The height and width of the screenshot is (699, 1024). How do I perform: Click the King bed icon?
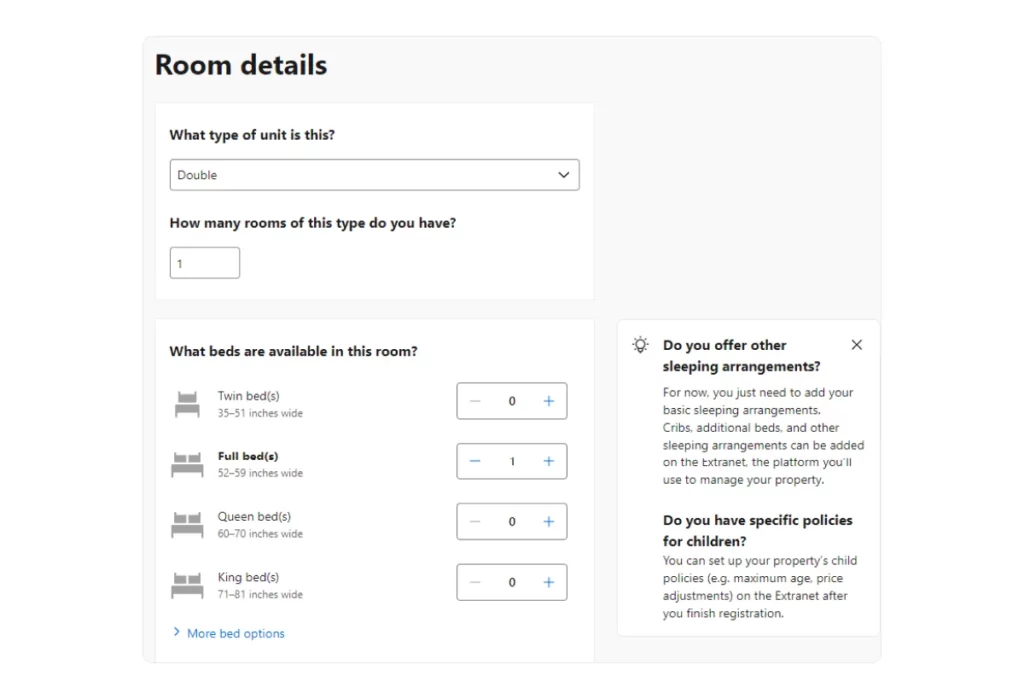coord(187,585)
